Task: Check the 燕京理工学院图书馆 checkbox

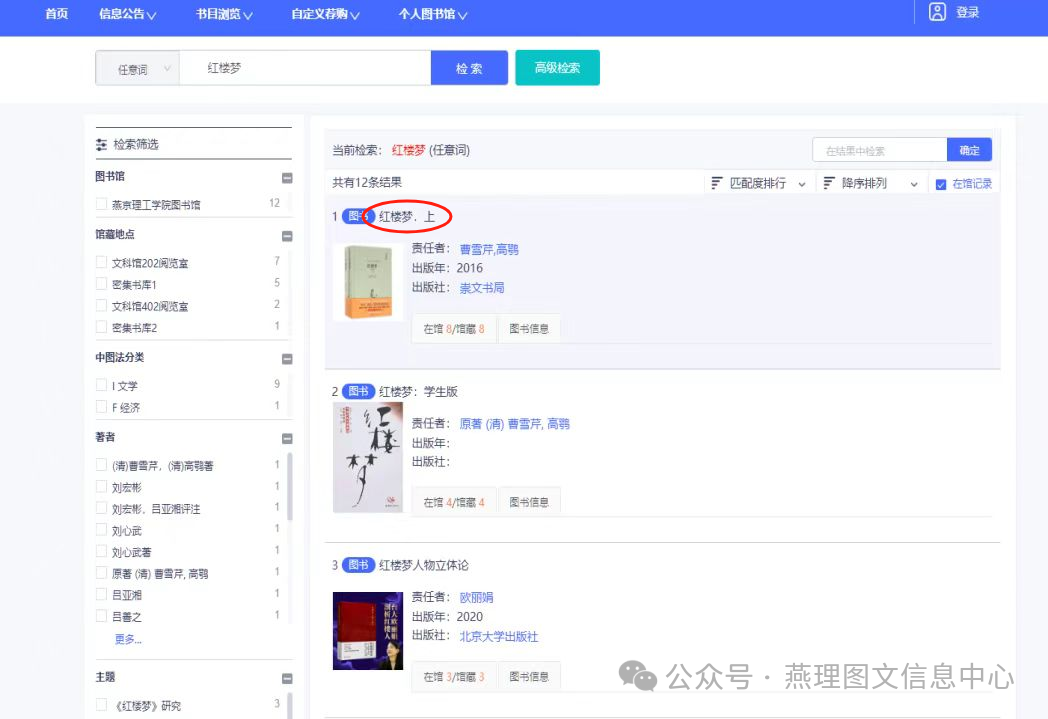Action: click(x=101, y=204)
